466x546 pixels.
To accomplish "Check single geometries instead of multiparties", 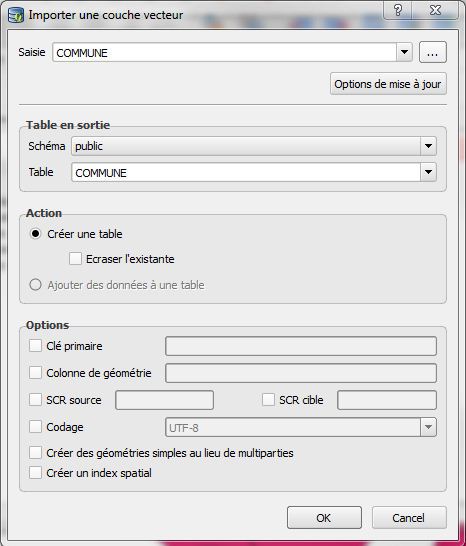I will coord(35,453).
